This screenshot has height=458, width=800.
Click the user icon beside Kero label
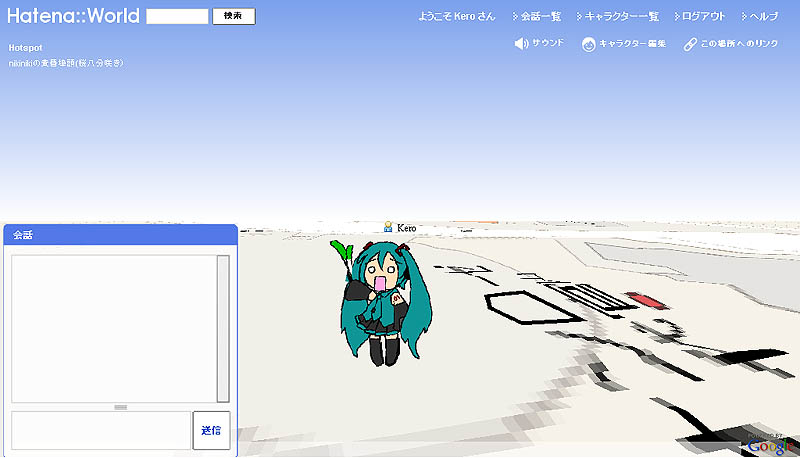pos(388,227)
